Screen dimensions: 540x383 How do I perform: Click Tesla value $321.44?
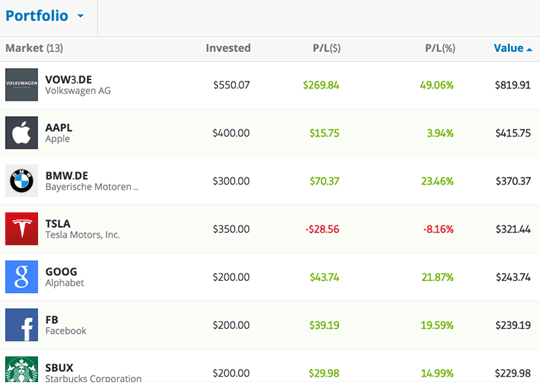(x=513, y=229)
